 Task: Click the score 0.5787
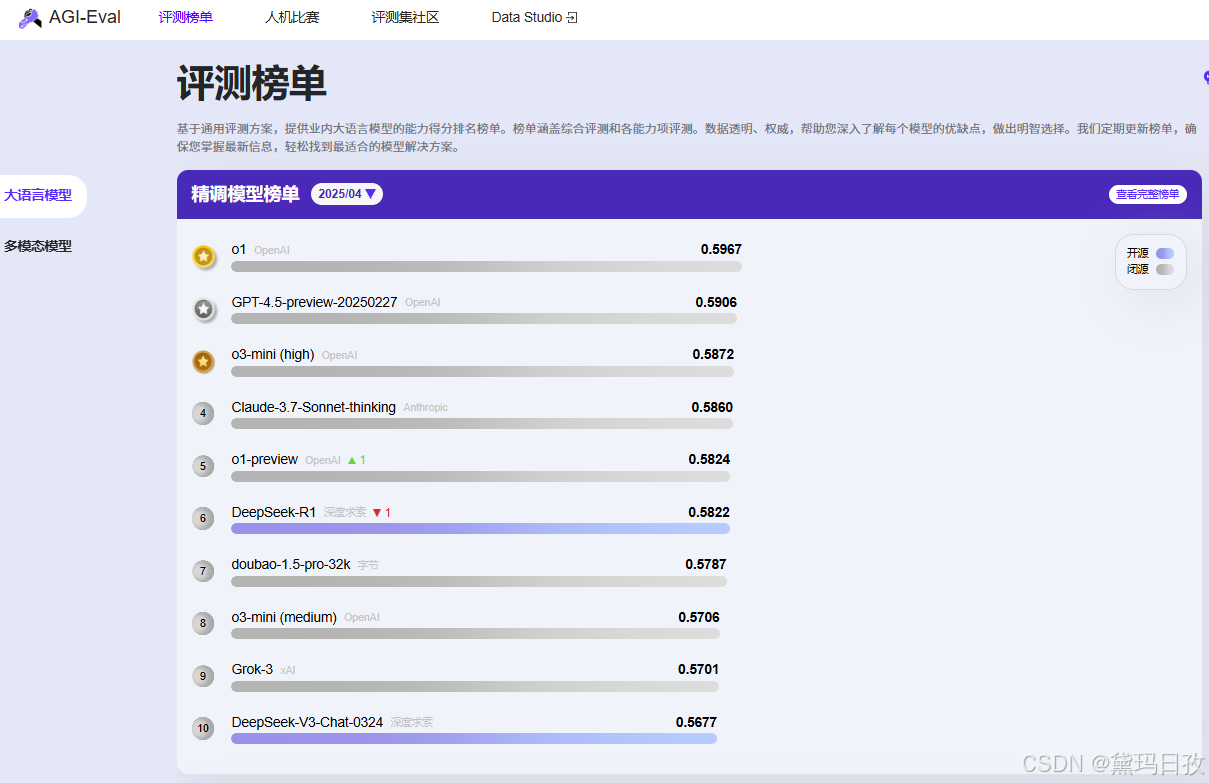coord(706,564)
